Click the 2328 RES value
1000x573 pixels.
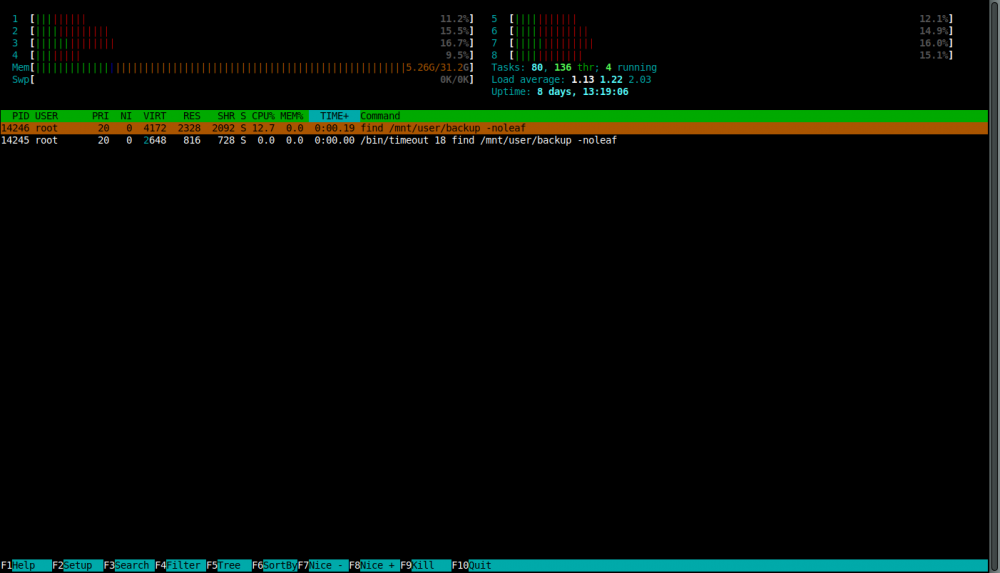[x=189, y=128]
